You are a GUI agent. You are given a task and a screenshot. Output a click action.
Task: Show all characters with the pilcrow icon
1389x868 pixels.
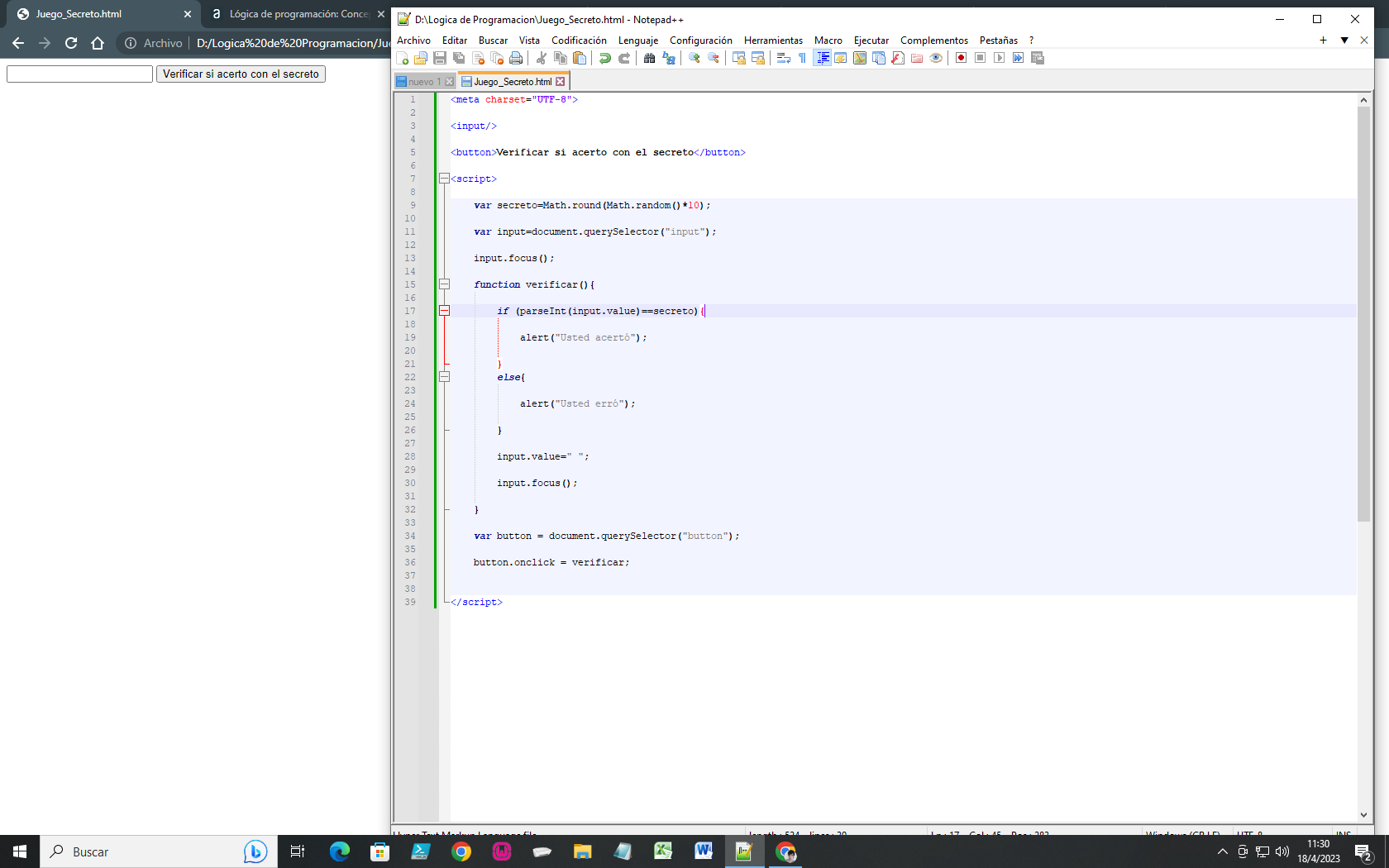point(802,58)
